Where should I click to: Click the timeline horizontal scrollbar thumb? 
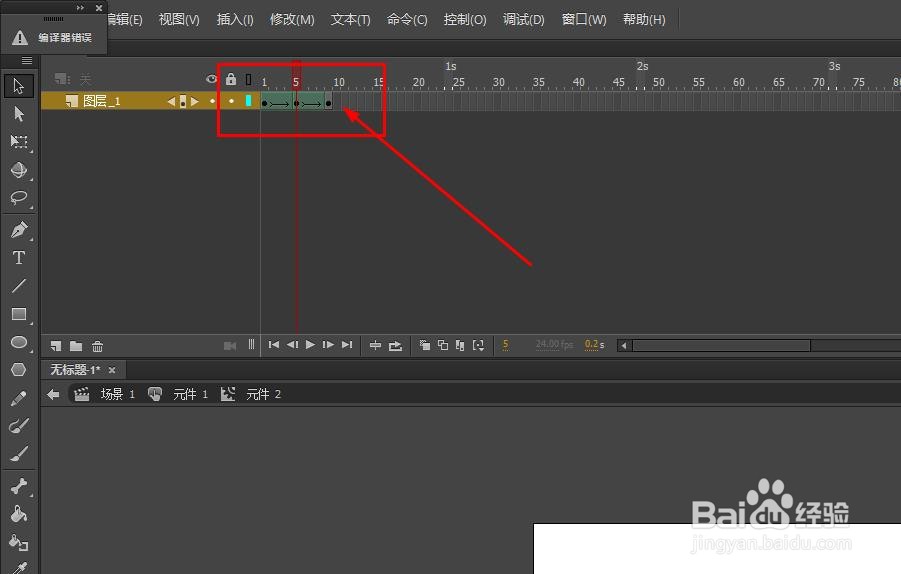tap(721, 345)
